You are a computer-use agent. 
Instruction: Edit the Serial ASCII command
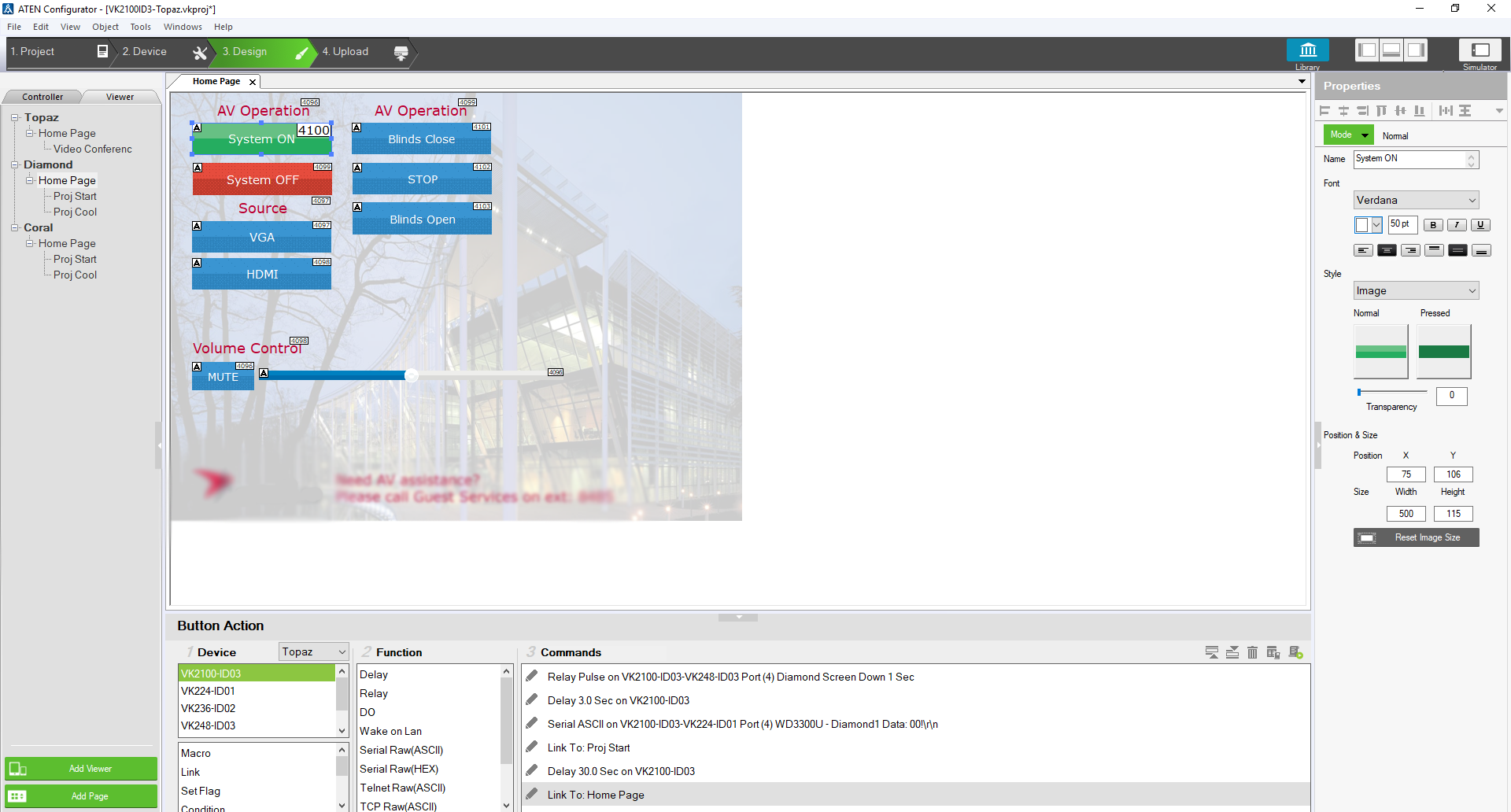coord(532,723)
